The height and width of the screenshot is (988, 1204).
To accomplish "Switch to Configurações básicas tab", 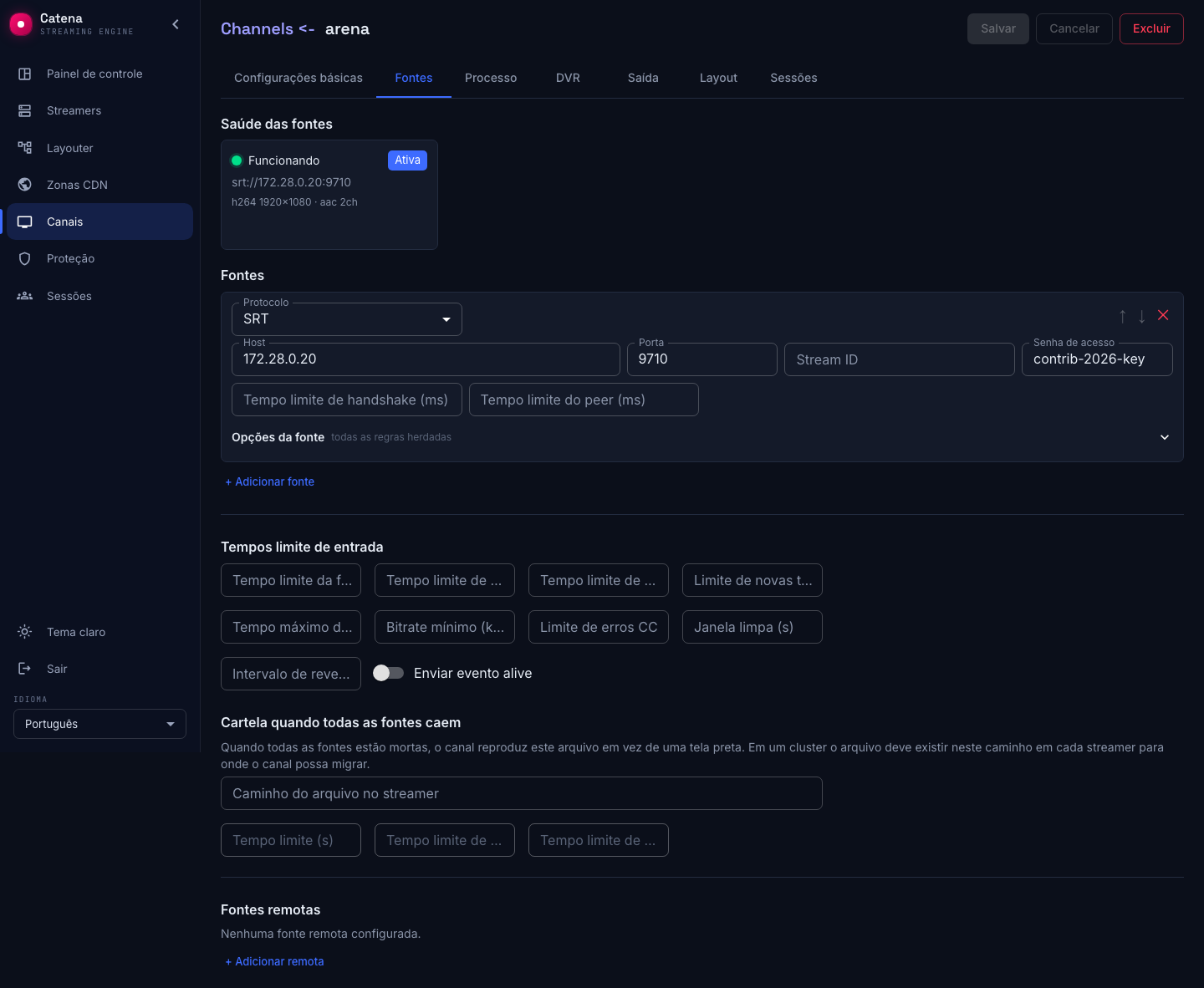I will (298, 78).
